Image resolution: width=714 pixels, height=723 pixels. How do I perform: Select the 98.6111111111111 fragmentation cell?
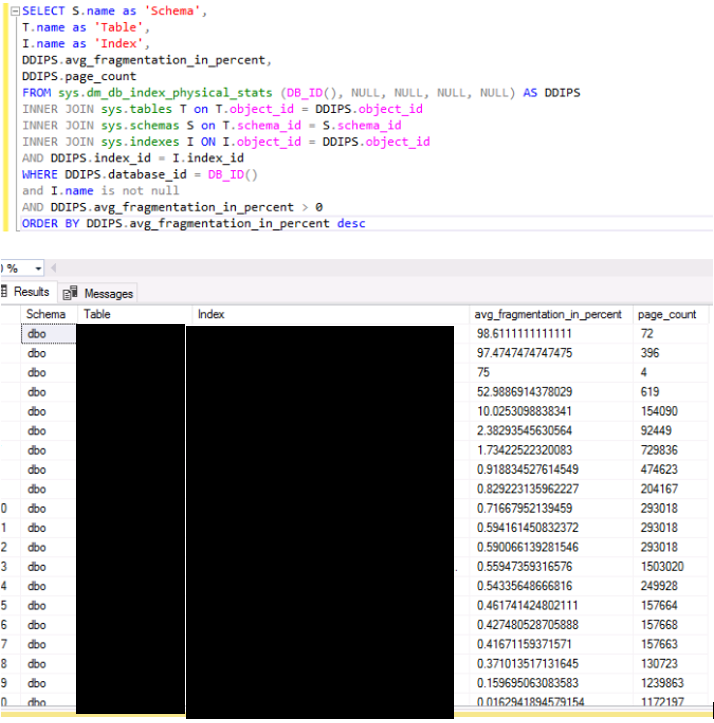tap(525, 334)
